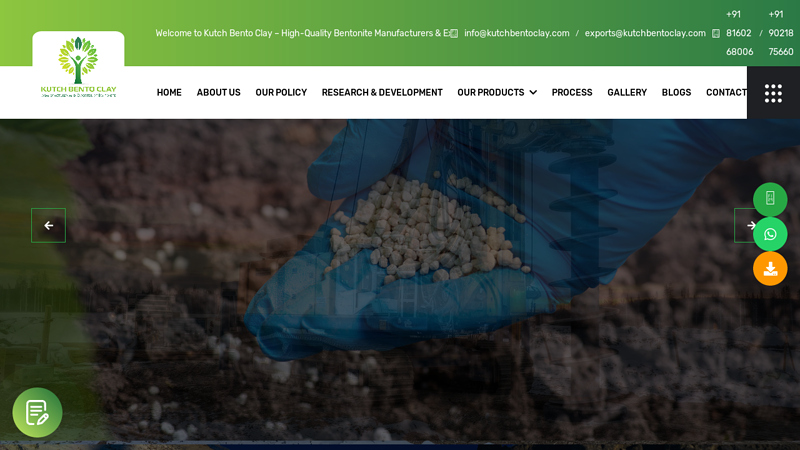Call the +91 90218 75660 number
800x450 pixels.
click(x=781, y=33)
